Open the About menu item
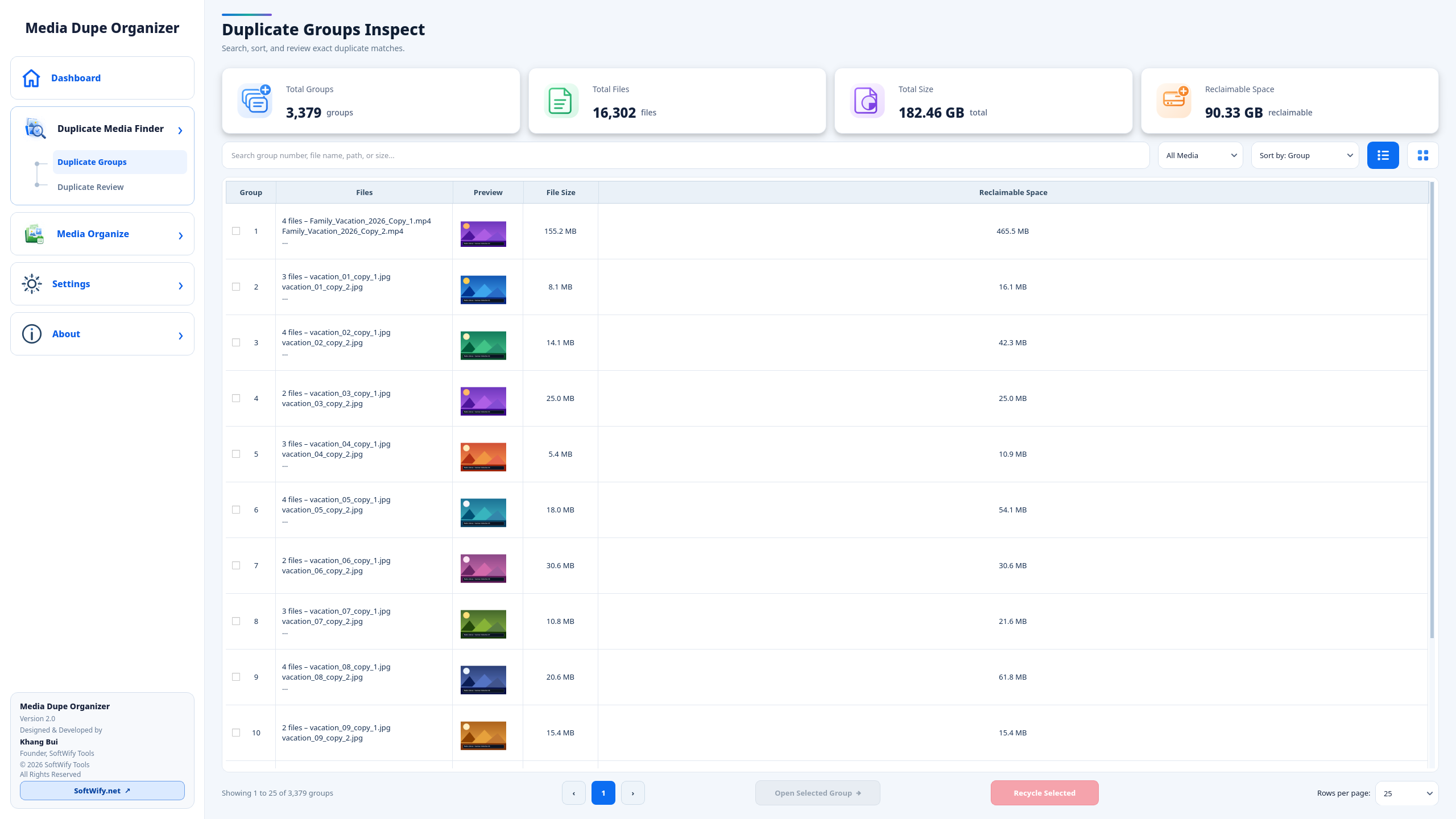The image size is (1456, 819). tap(102, 334)
